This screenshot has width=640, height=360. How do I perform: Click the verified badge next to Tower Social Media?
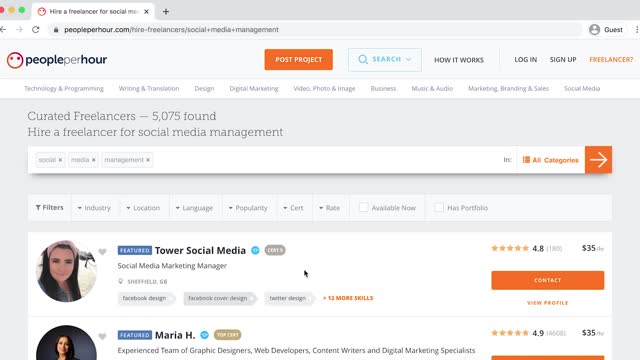255,251
